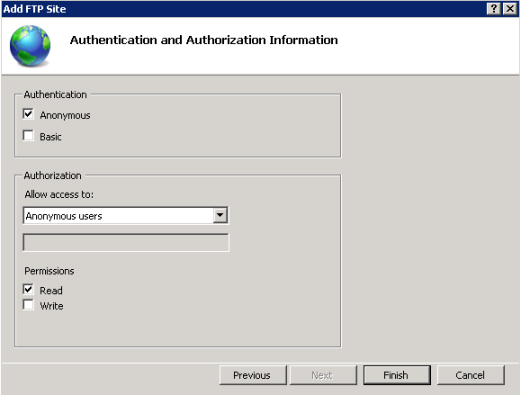520x395 pixels.
Task: Go back with the Previous button
Action: click(x=253, y=375)
